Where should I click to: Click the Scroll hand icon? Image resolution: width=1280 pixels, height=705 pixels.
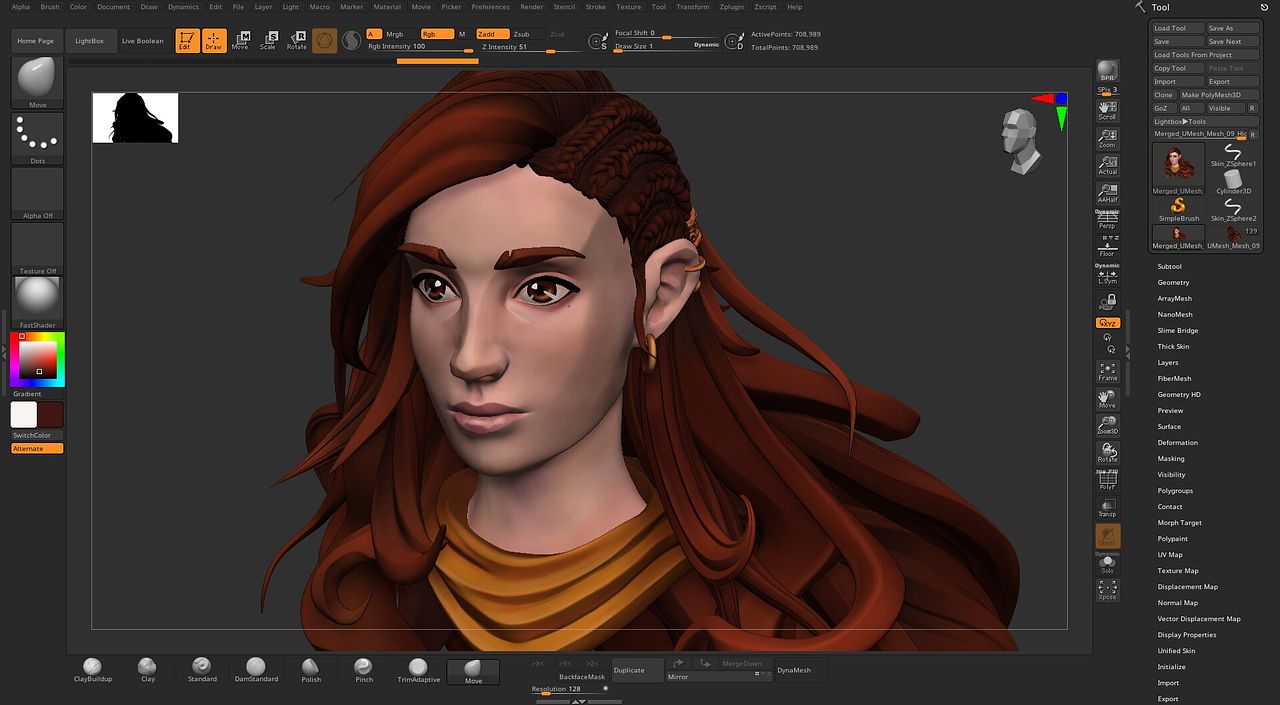[1107, 110]
